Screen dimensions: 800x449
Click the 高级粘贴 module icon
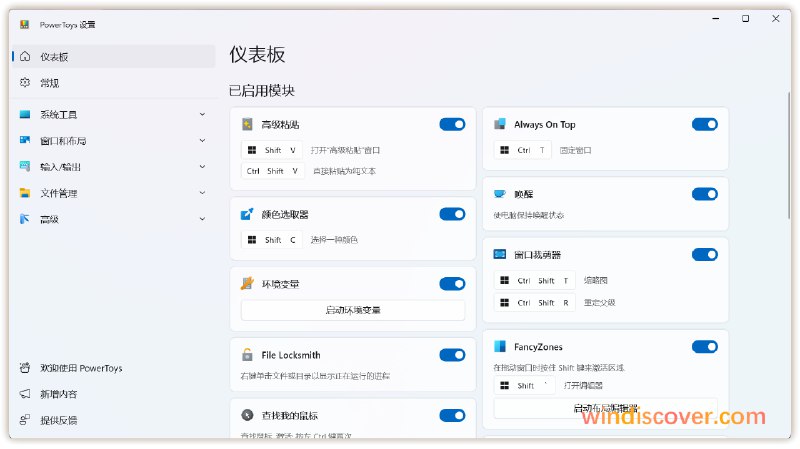click(x=247, y=124)
